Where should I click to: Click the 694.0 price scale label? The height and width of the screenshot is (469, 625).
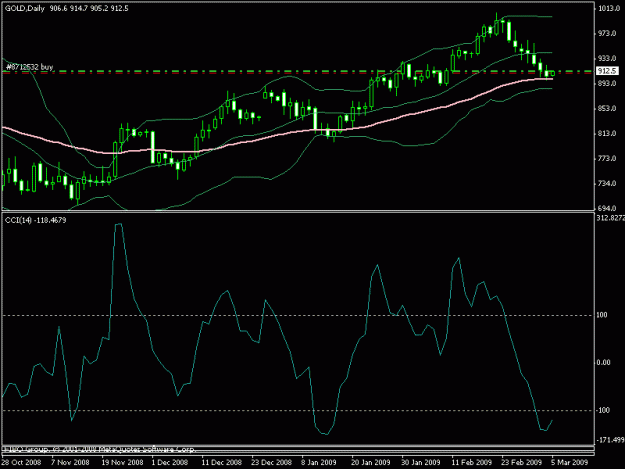click(x=607, y=208)
